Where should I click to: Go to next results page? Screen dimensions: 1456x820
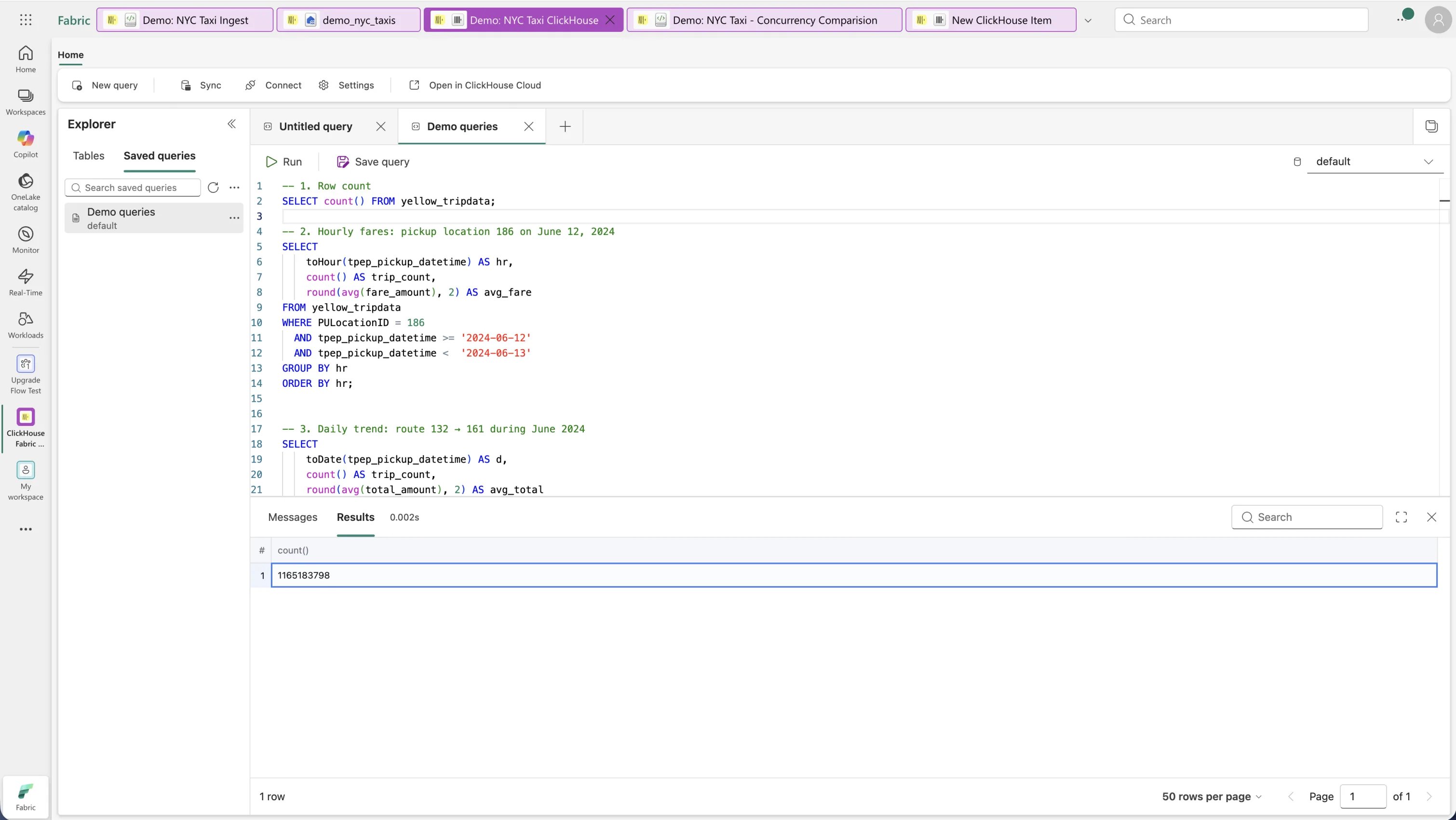pyautogui.click(x=1429, y=796)
